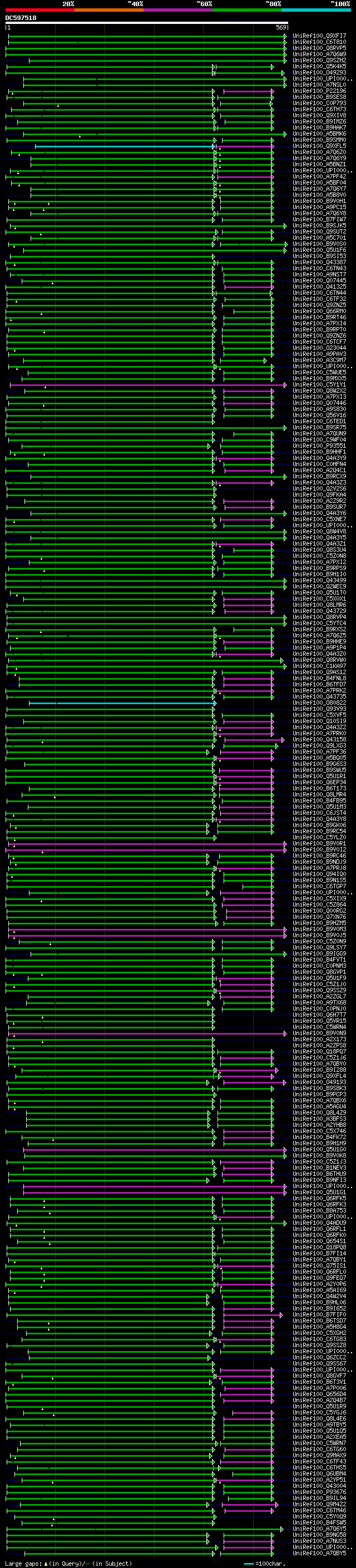Select the query name DC597518
Screen dimensions: 356x1568
[x=21, y=18]
